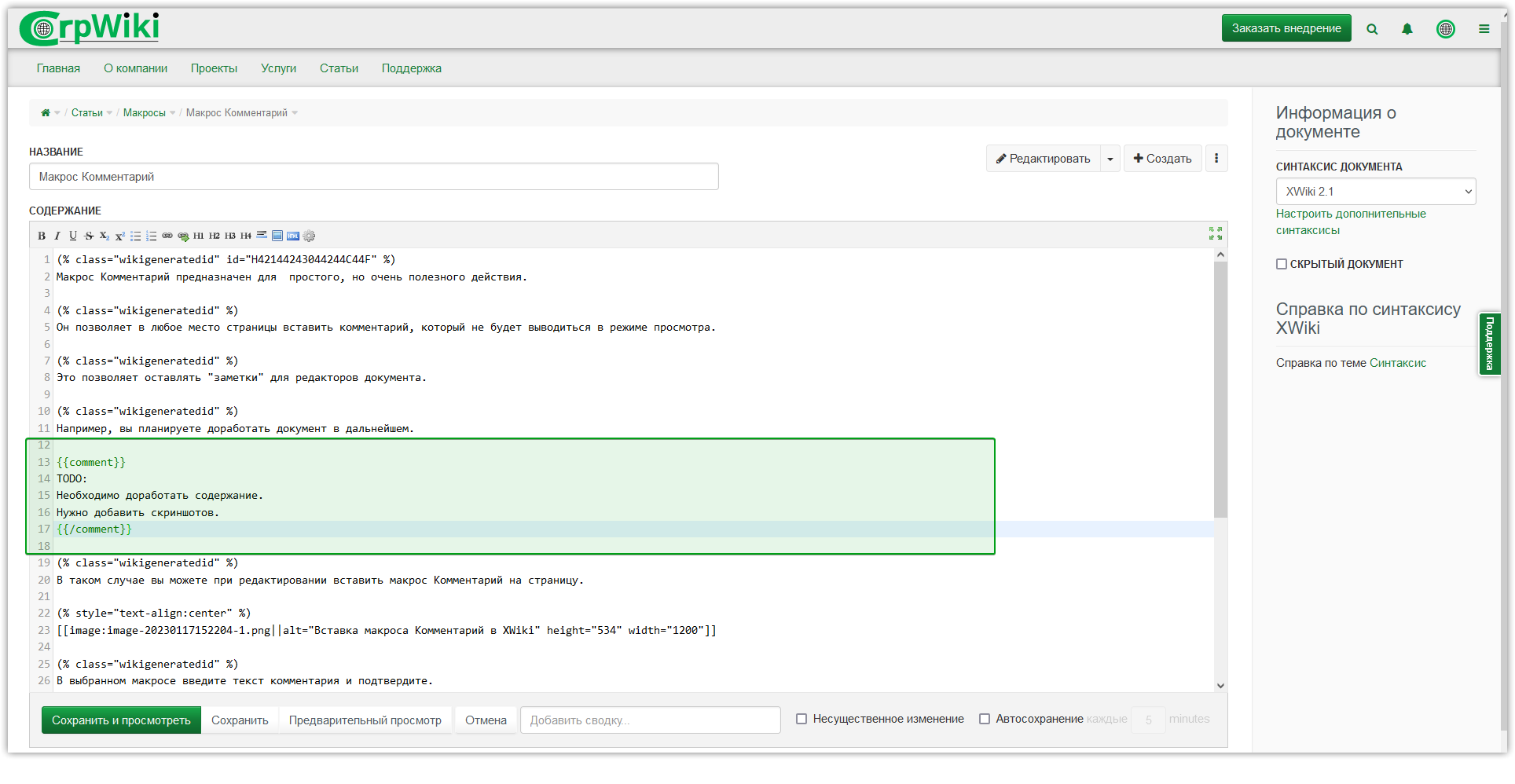Click the Статьи breadcrumb link
This screenshot has height=784, width=1515.
[87, 113]
